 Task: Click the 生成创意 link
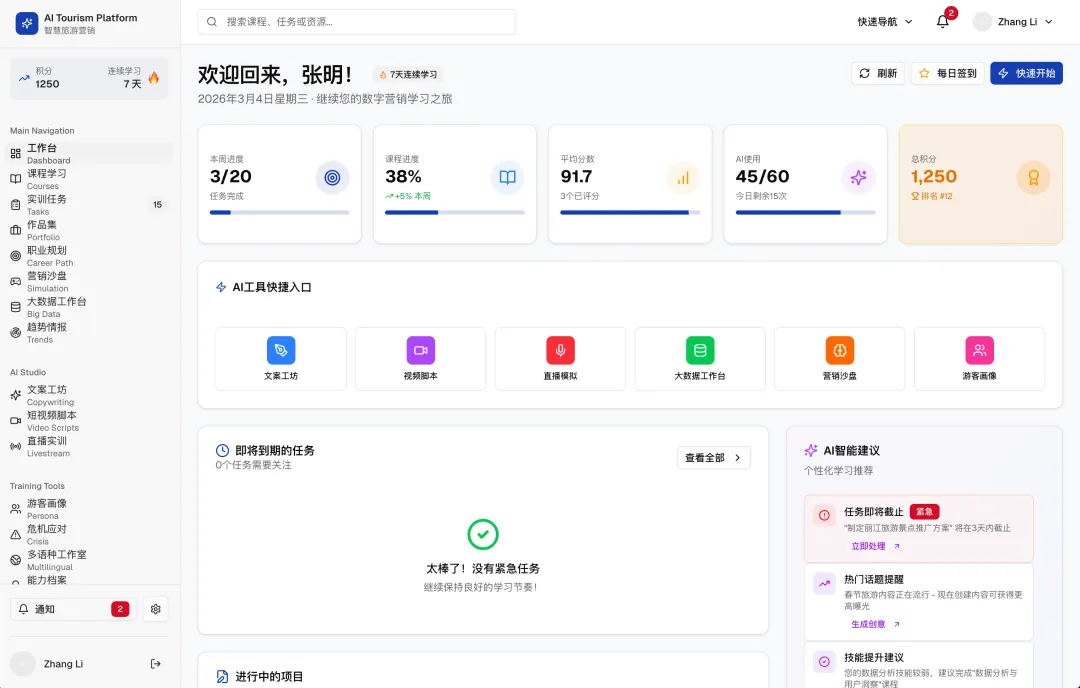[875, 624]
